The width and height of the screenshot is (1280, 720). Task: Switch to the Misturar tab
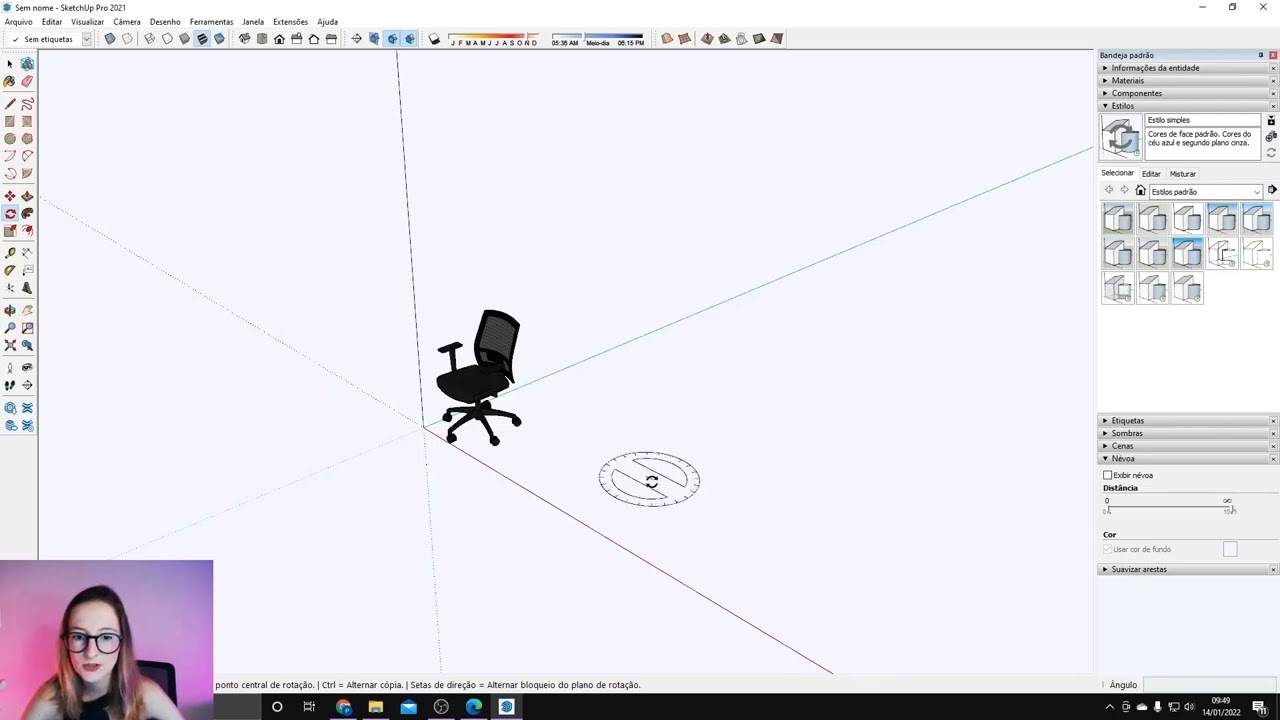1183,174
